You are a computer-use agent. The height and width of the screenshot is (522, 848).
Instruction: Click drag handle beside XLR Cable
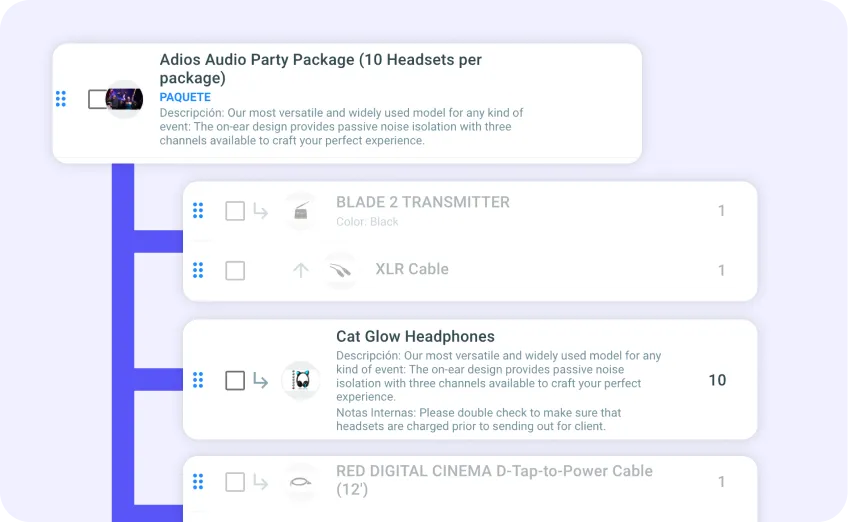tap(198, 270)
